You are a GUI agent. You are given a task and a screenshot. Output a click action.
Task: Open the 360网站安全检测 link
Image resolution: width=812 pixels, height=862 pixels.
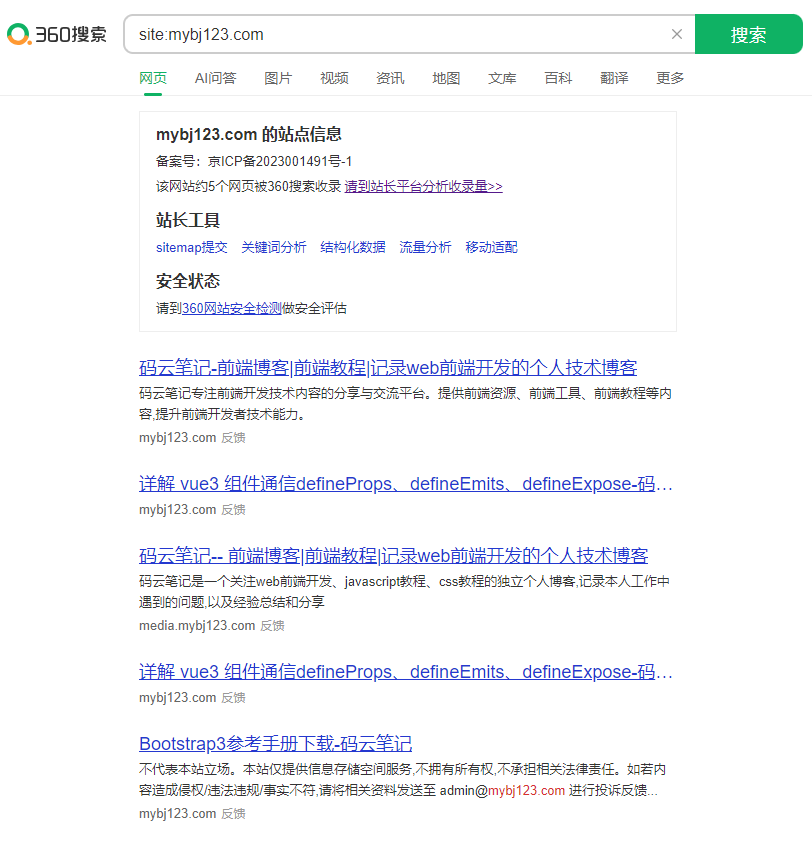231,308
